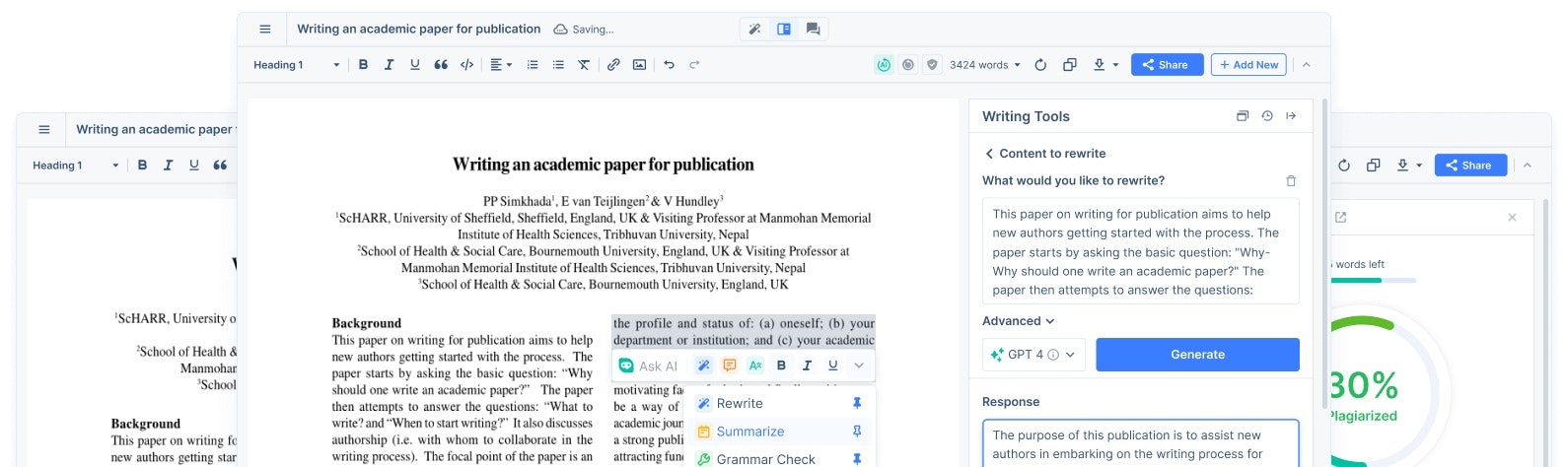Click the rewrite content text box
Viewport: 1568px width, 467px height.
pos(1140,251)
